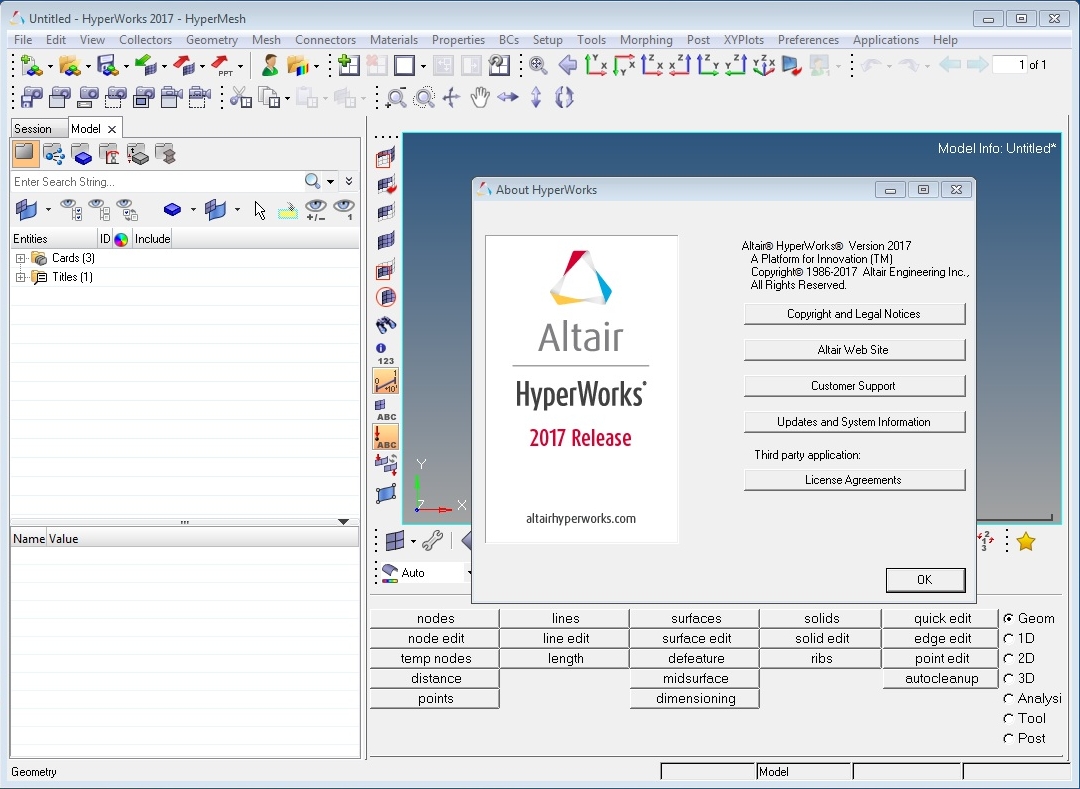The width and height of the screenshot is (1080, 789).
Task: Select the Post radio button
Action: pyautogui.click(x=1008, y=738)
